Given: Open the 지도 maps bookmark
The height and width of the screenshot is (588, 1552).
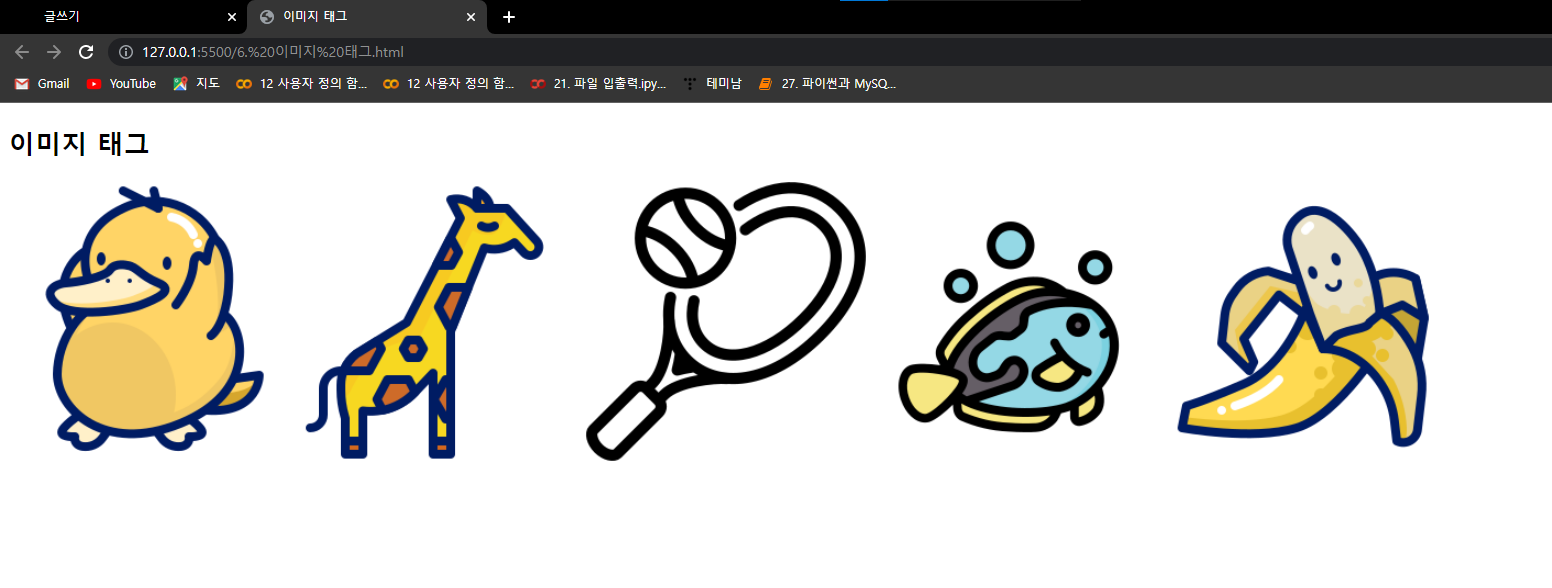Looking at the screenshot, I should pos(196,84).
